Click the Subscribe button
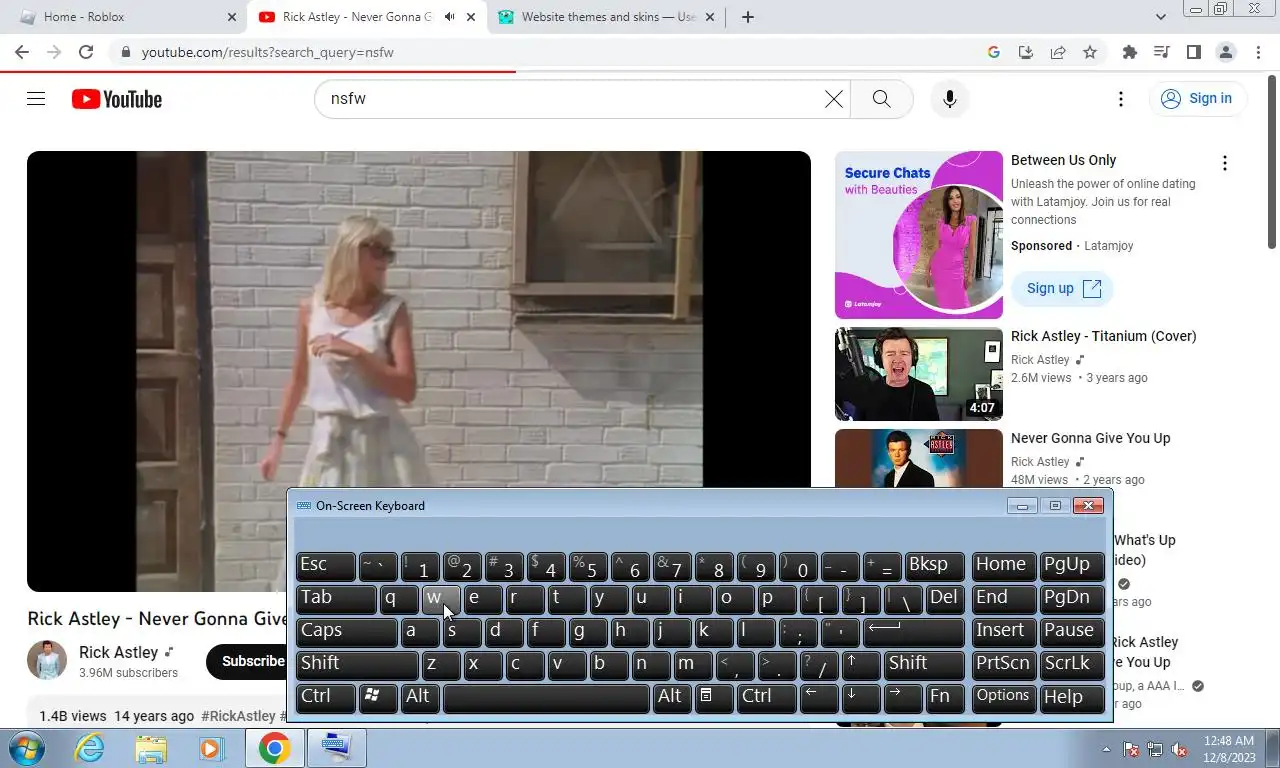Screen dimensions: 1280x768 tap(250, 661)
